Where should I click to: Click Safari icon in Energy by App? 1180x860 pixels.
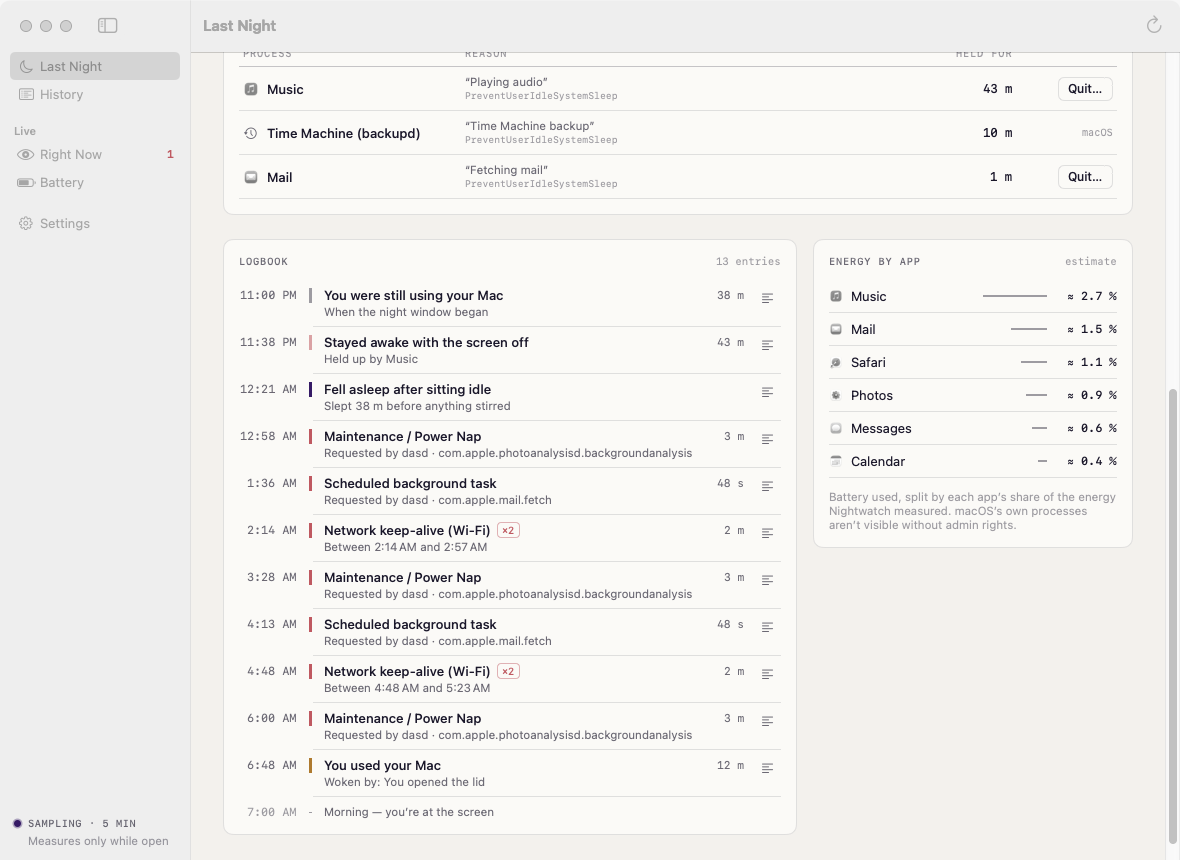pyautogui.click(x=835, y=363)
